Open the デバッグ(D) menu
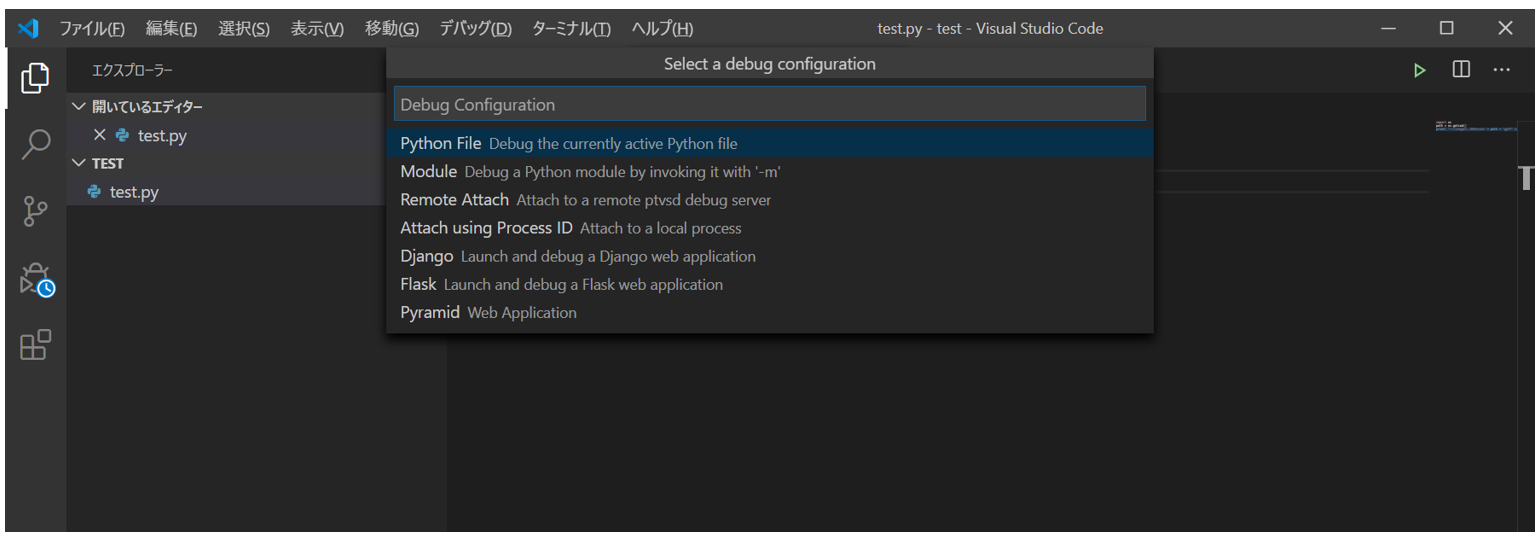Viewport: 1540px width, 536px height. pos(475,29)
